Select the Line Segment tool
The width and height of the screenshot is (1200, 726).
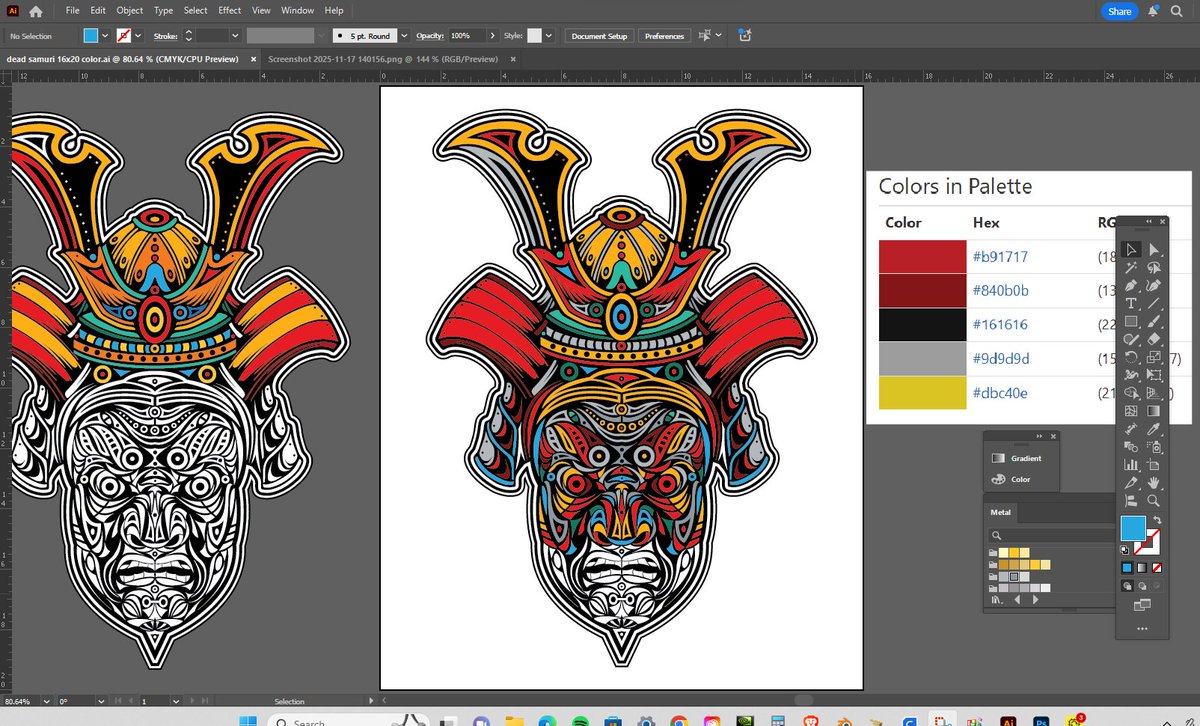click(x=1154, y=303)
